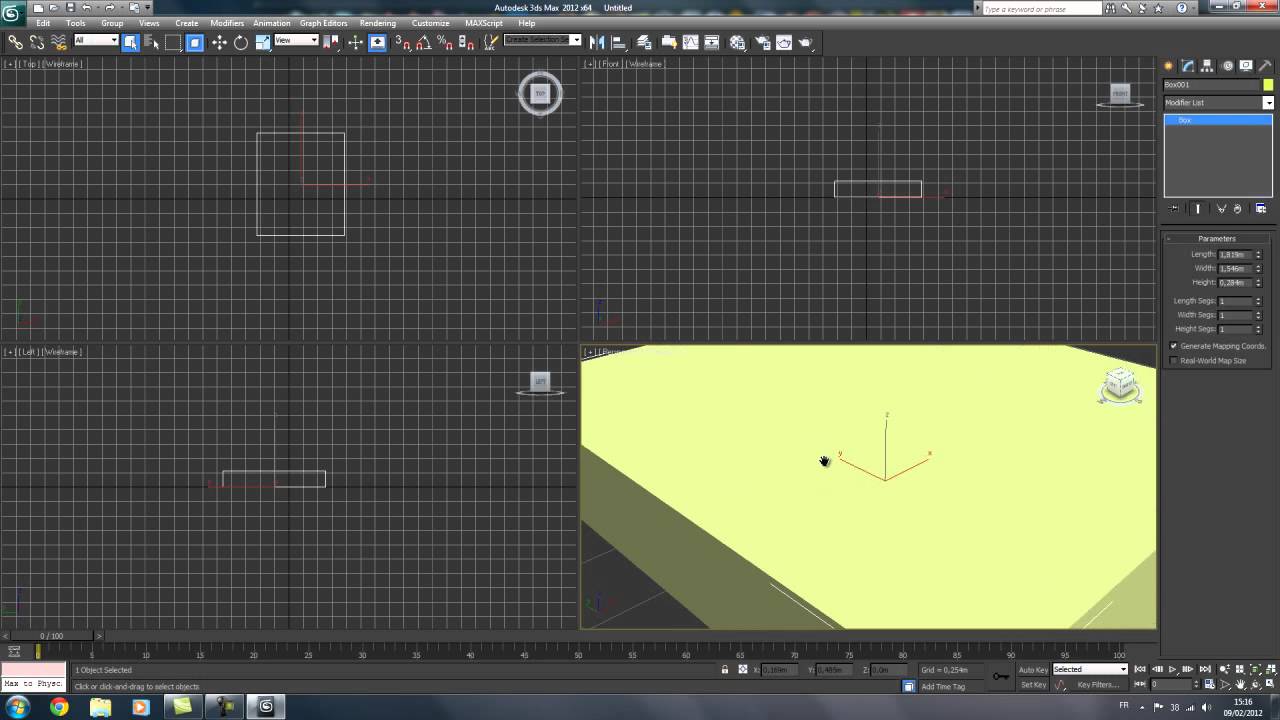Activate Select and Move tool
Image resolution: width=1280 pixels, height=720 pixels.
tap(219, 42)
